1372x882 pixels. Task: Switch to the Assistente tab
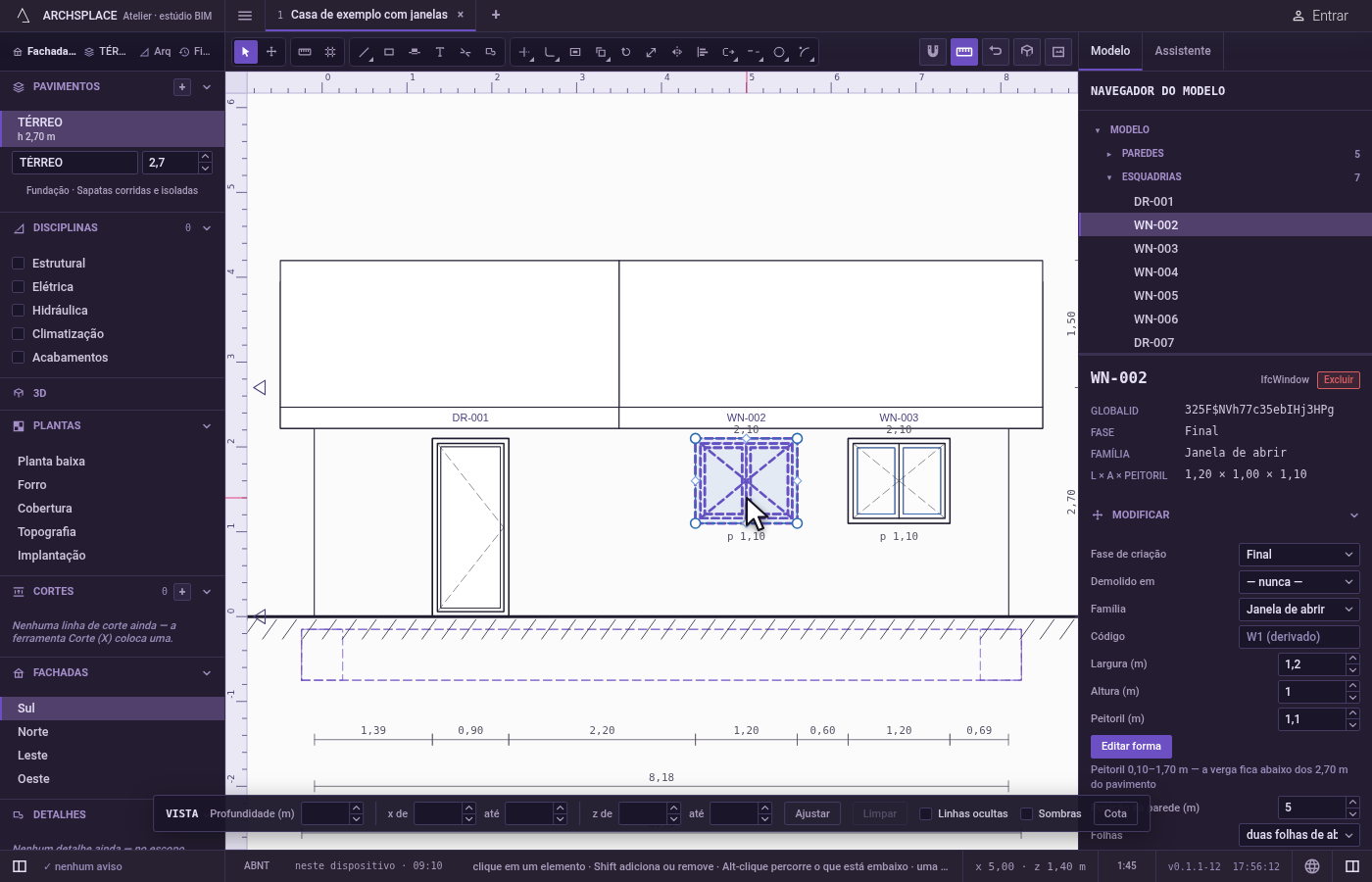[1183, 51]
